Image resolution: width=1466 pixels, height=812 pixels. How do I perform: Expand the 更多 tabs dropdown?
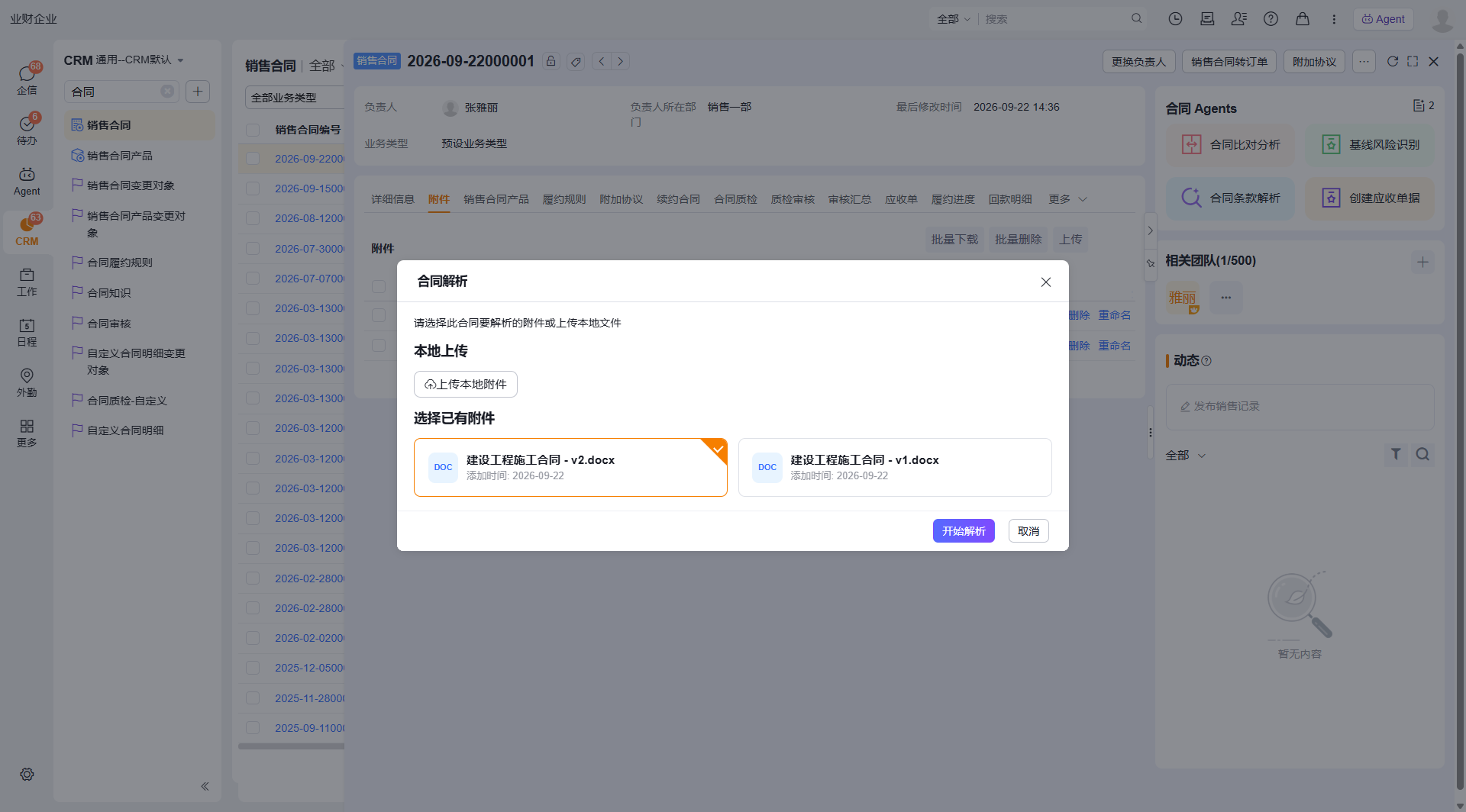1067,199
